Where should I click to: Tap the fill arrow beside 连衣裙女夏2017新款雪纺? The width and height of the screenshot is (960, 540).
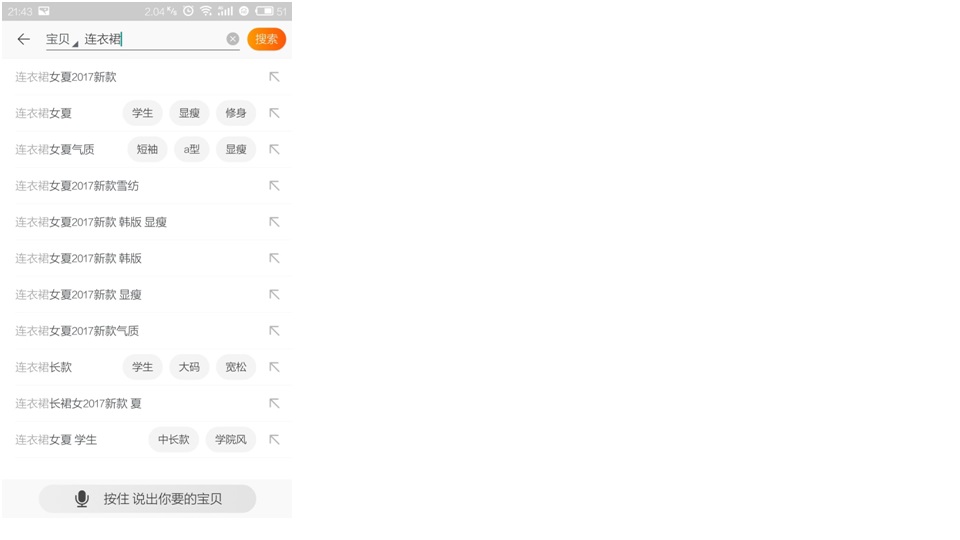[x=274, y=186]
